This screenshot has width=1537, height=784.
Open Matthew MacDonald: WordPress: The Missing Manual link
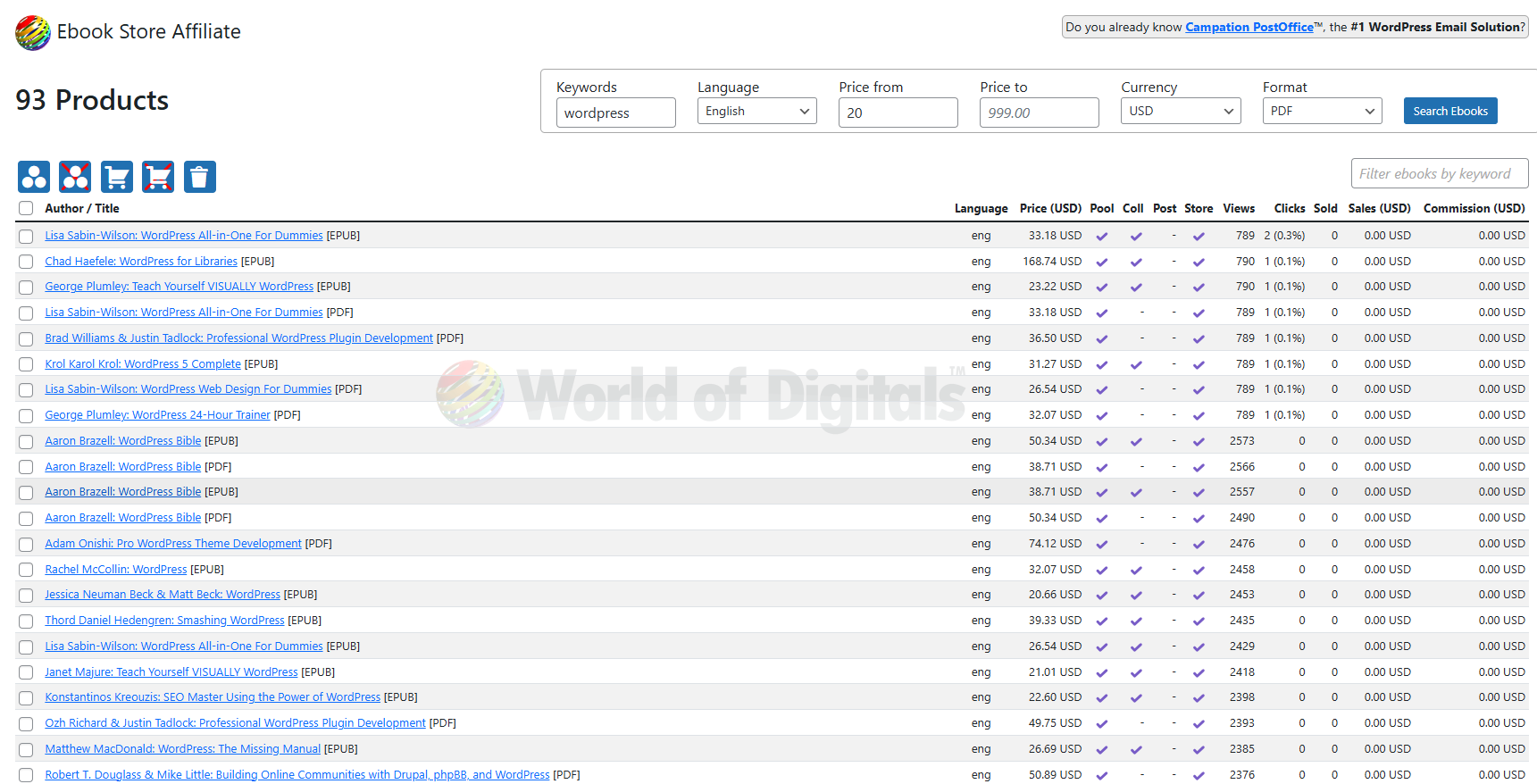(x=183, y=749)
